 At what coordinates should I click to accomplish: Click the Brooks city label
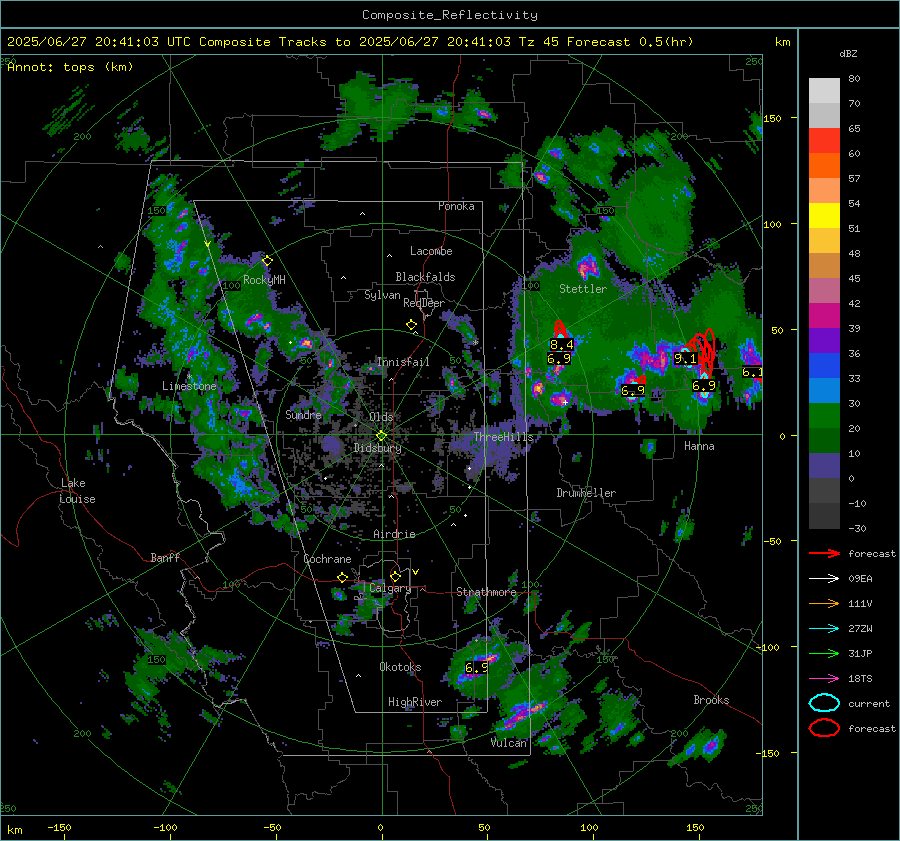711,700
